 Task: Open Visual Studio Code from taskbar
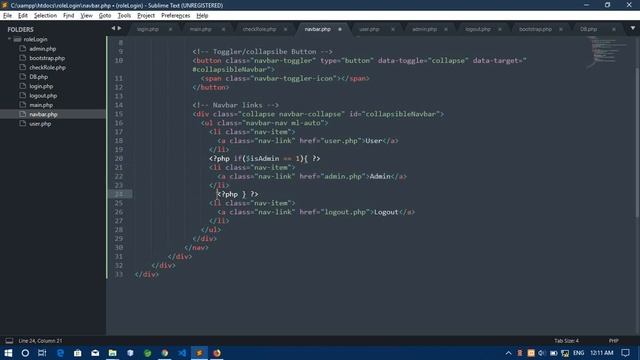point(182,353)
